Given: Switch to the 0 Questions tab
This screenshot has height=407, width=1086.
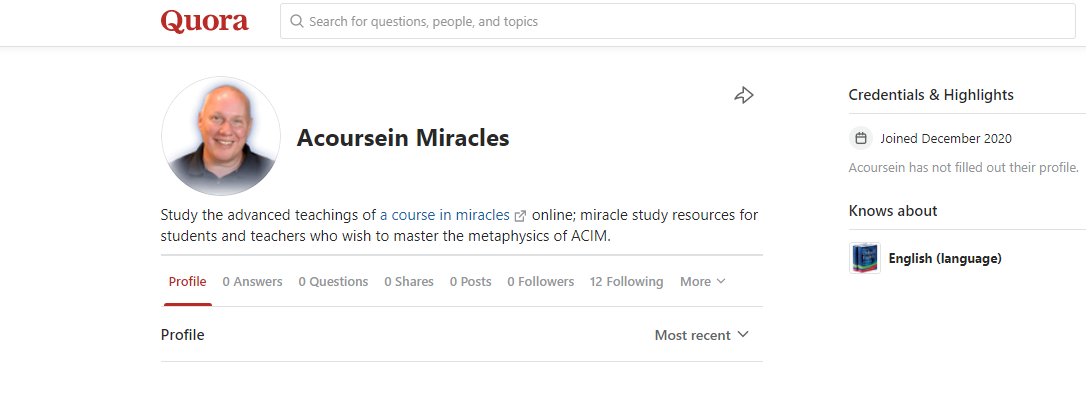Looking at the screenshot, I should (x=333, y=282).
